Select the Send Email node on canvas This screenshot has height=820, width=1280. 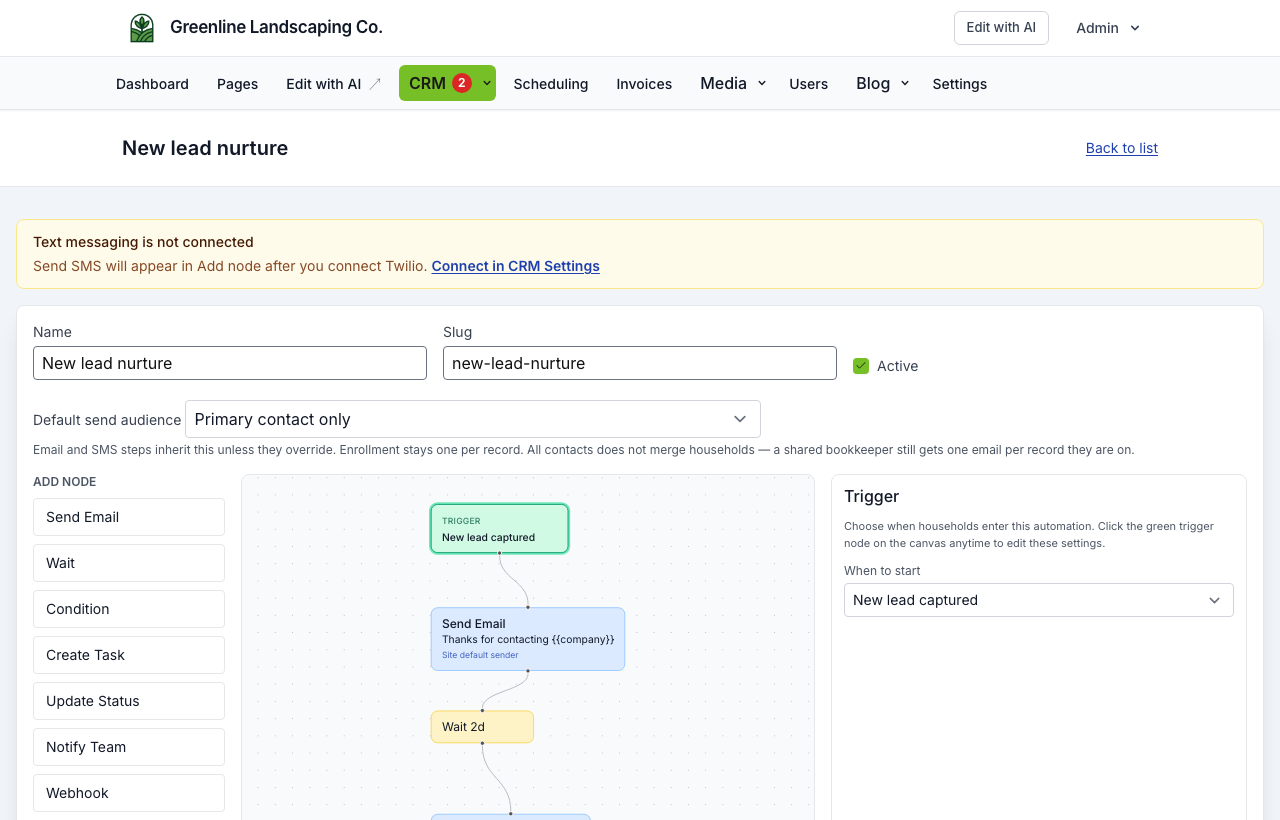[528, 639]
